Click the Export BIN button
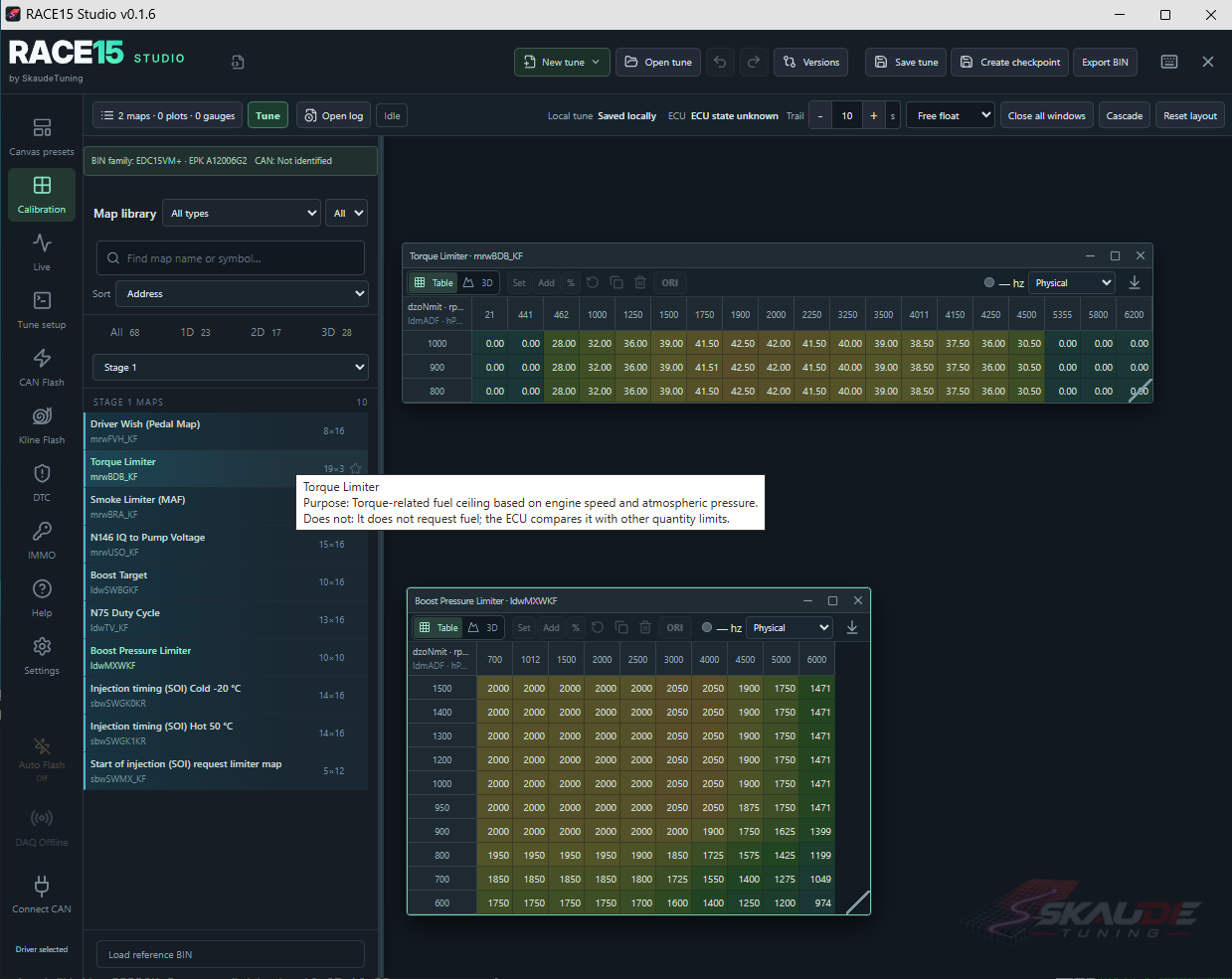Viewport: 1232px width, 979px height. click(1106, 62)
